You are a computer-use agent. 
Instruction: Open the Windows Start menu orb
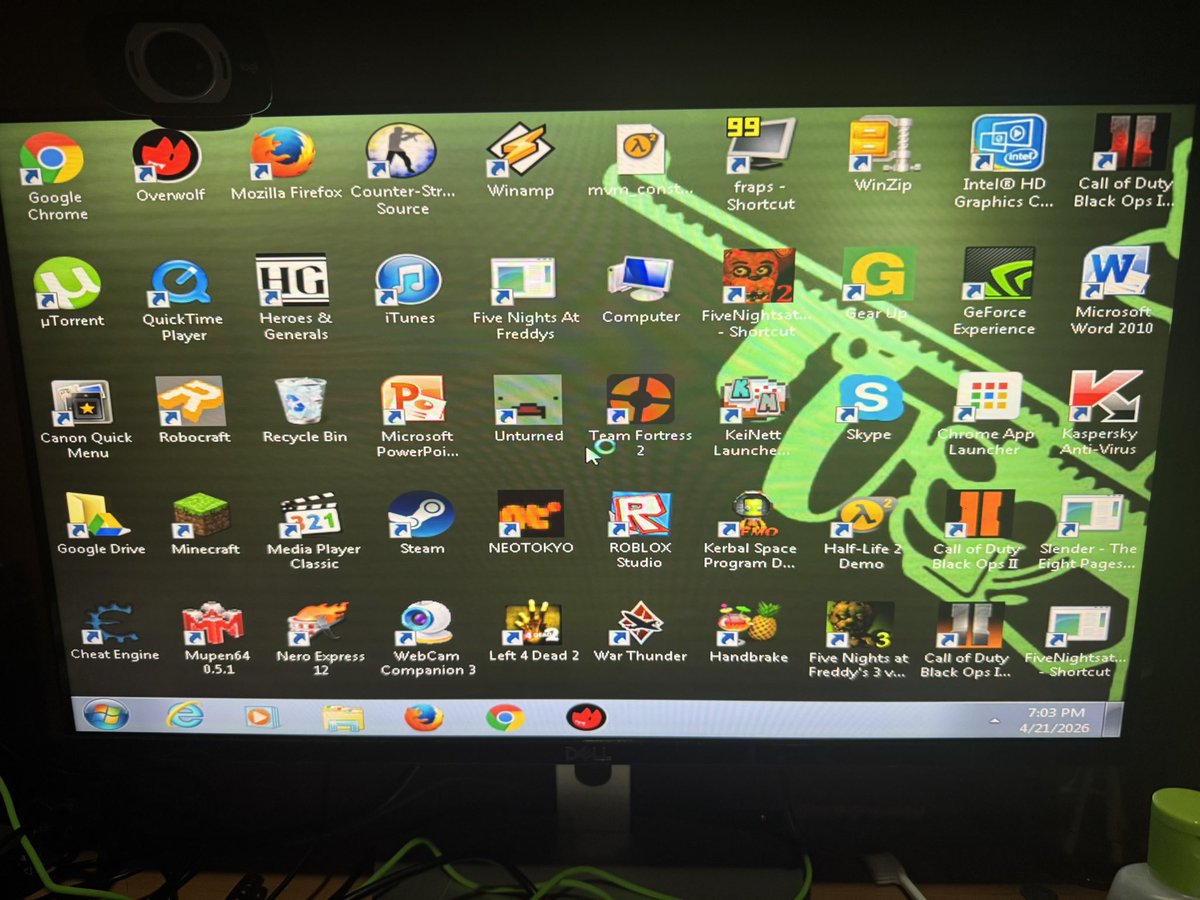click(x=105, y=715)
